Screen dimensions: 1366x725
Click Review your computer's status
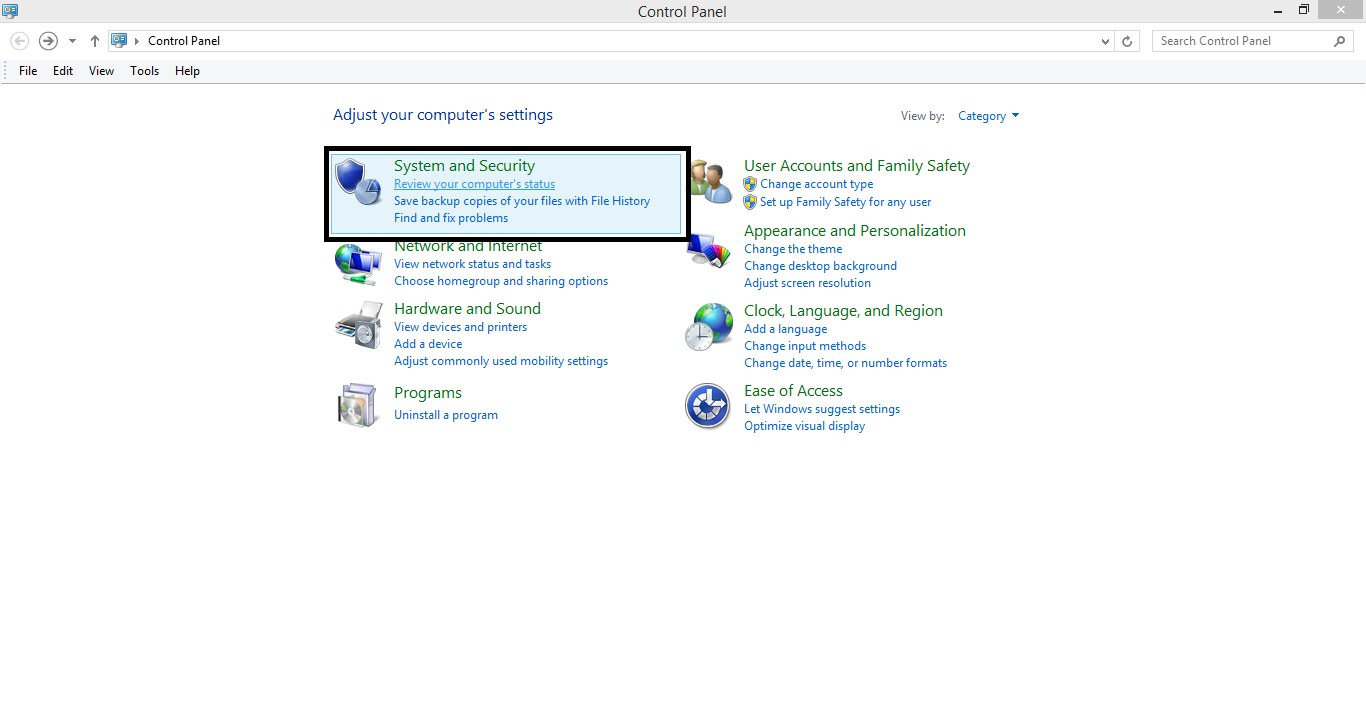[474, 184]
